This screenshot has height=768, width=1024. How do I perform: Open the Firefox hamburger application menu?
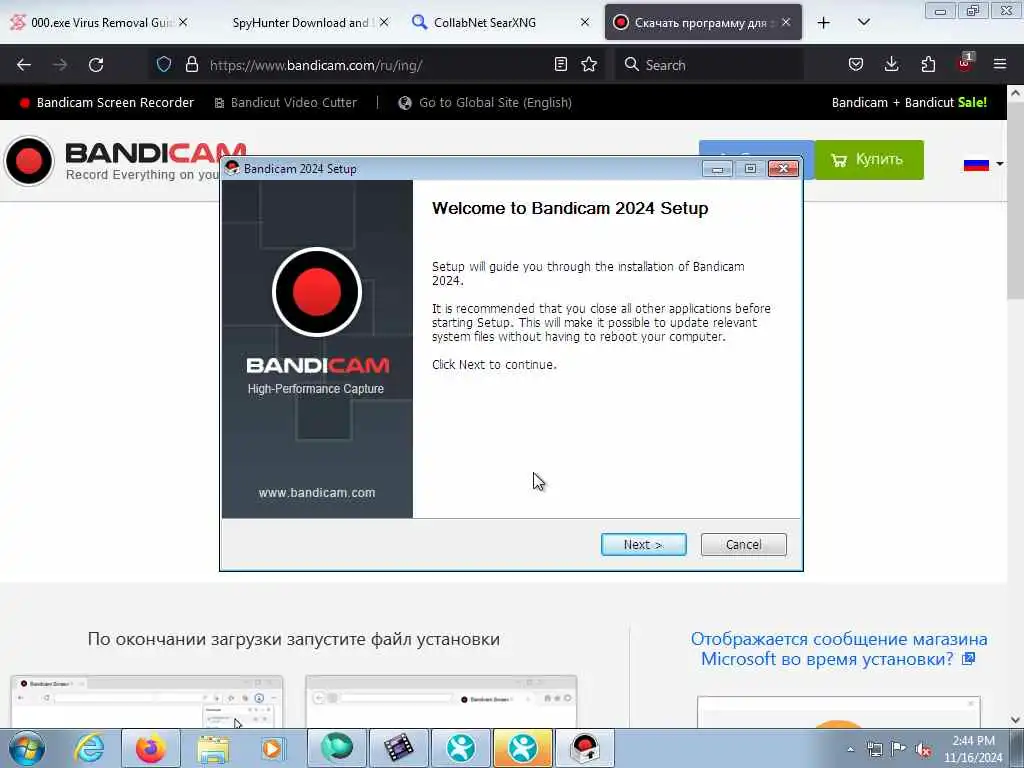(1000, 65)
